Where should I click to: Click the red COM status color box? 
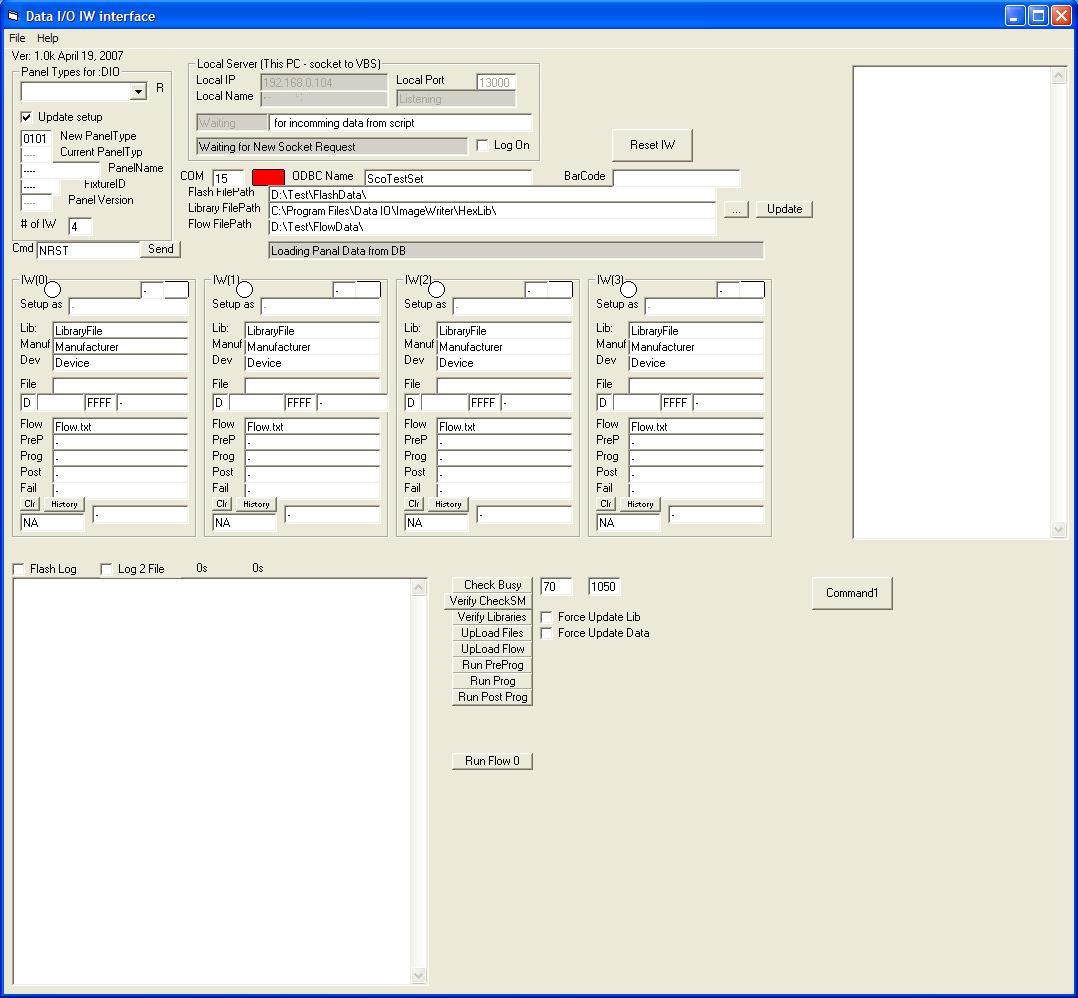pos(268,177)
